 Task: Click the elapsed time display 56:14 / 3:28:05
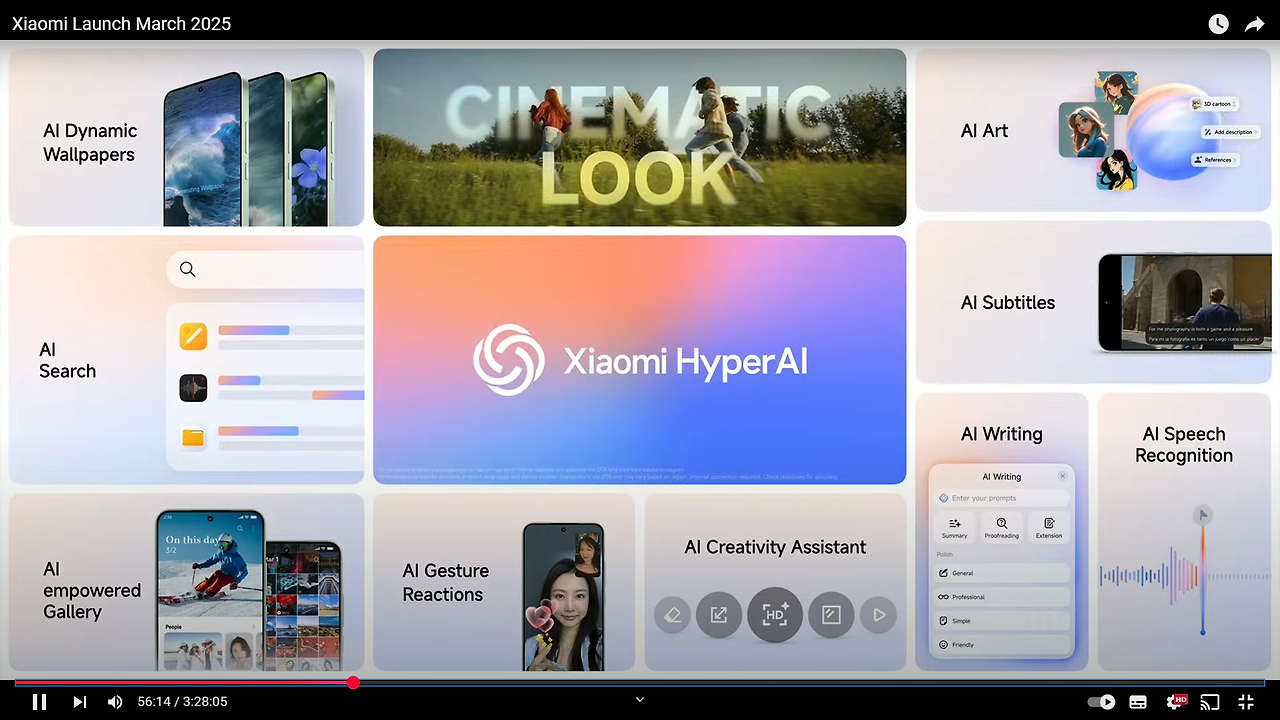182,702
